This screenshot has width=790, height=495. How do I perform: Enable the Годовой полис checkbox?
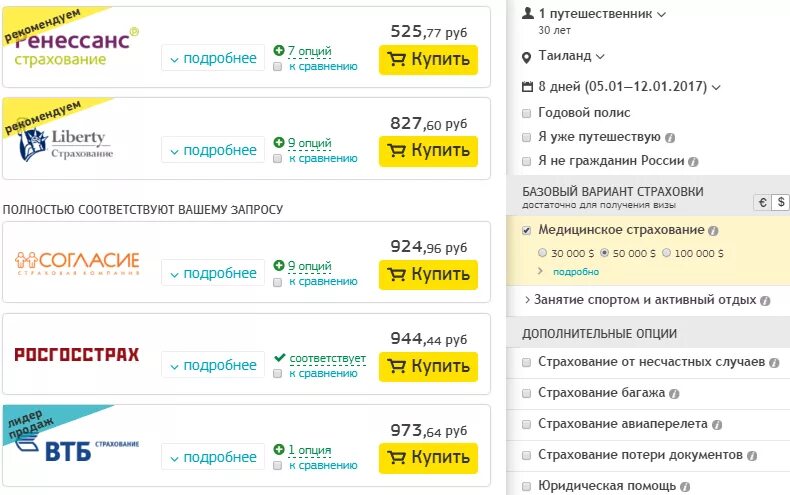[527, 113]
